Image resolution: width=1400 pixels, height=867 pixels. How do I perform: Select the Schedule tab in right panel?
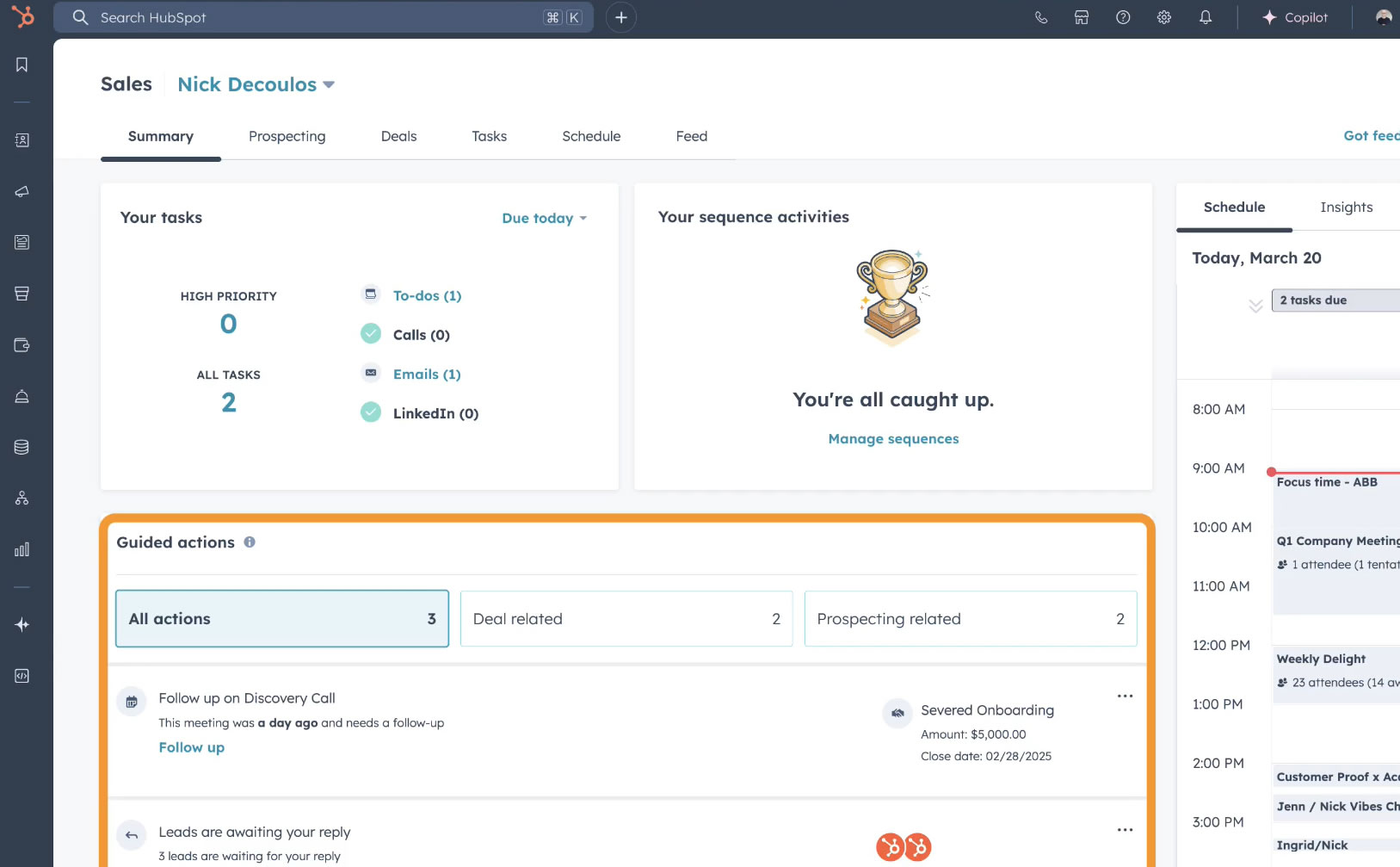1234,207
